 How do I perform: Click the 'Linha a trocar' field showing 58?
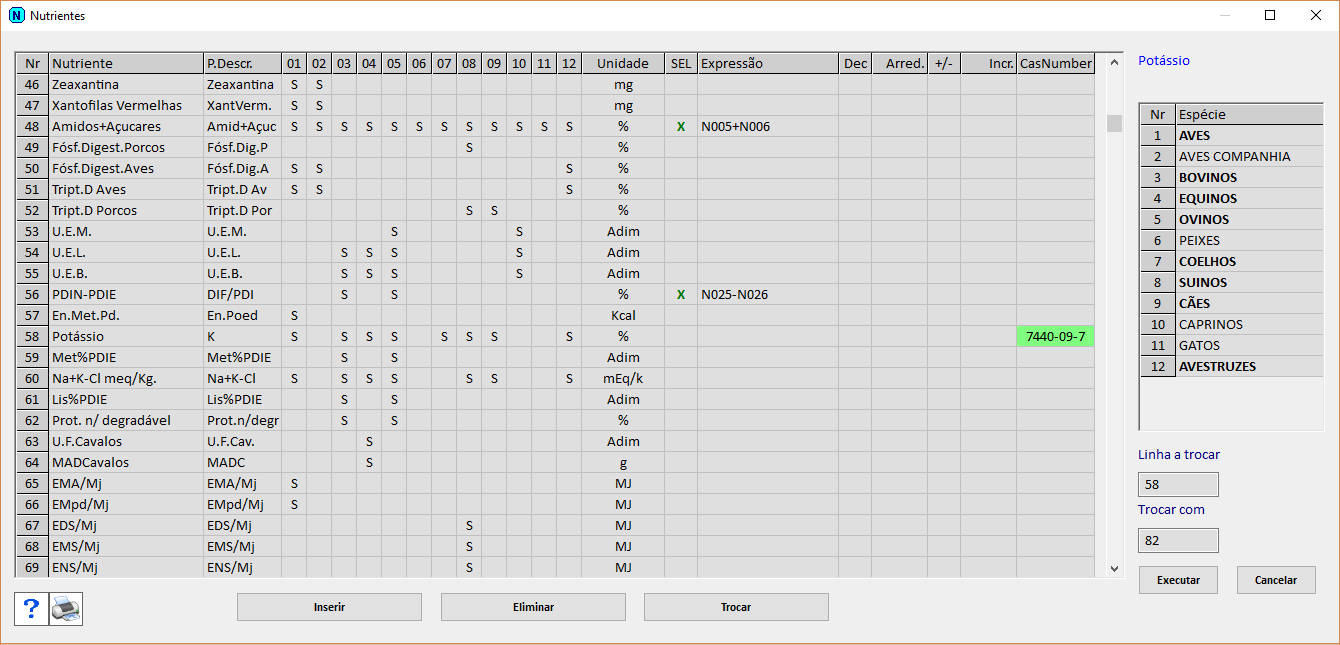[1178, 485]
